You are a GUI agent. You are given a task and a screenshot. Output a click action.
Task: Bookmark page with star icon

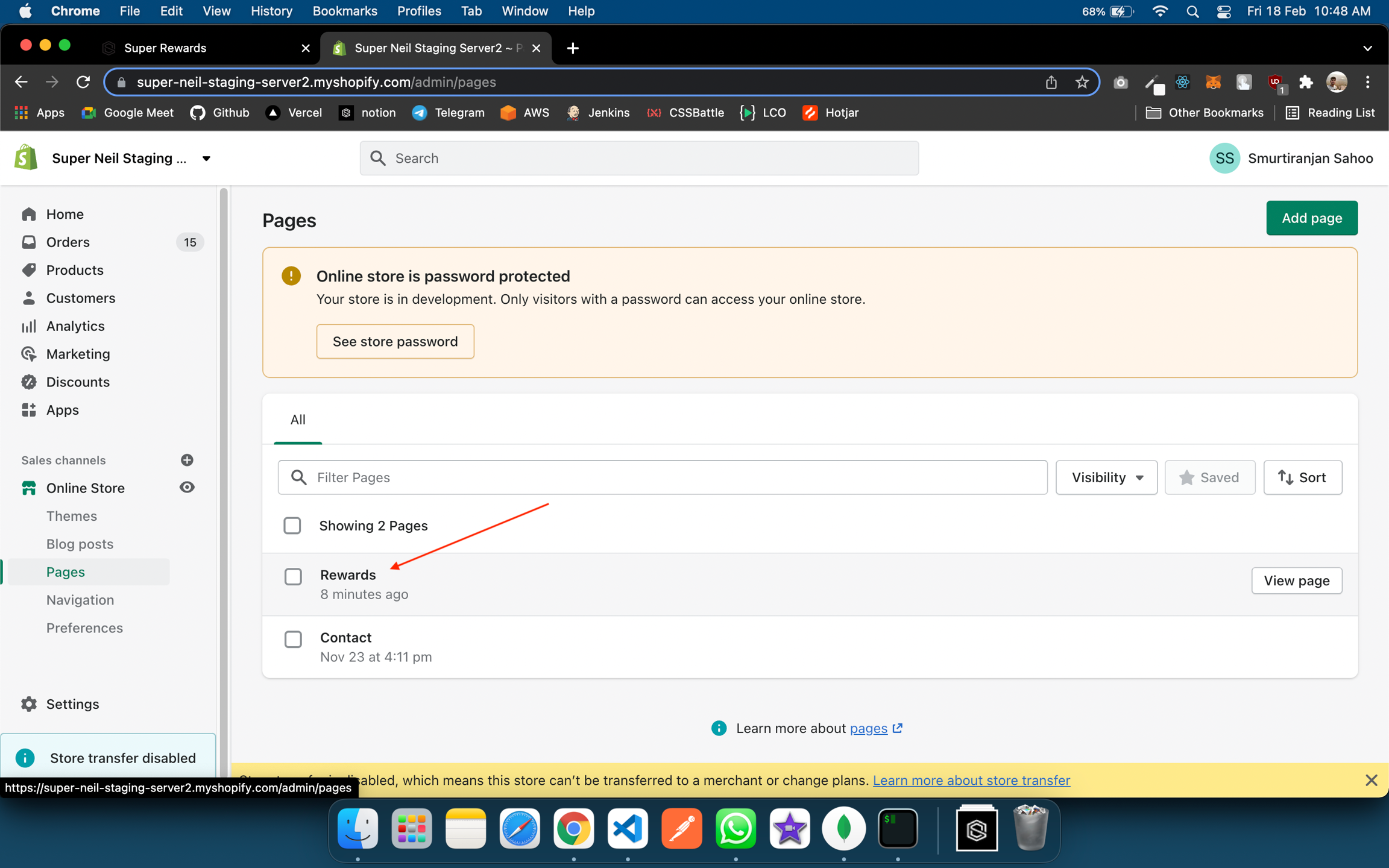point(1082,83)
